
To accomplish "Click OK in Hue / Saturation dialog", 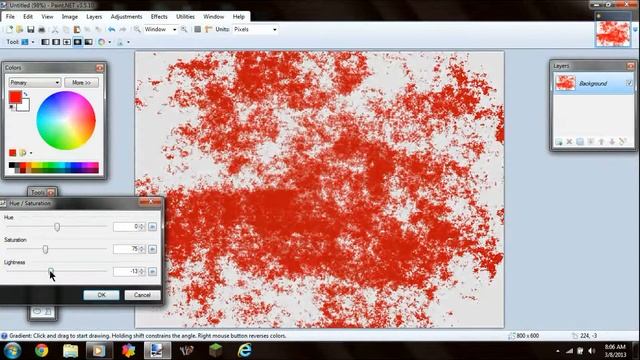I will click(101, 295).
